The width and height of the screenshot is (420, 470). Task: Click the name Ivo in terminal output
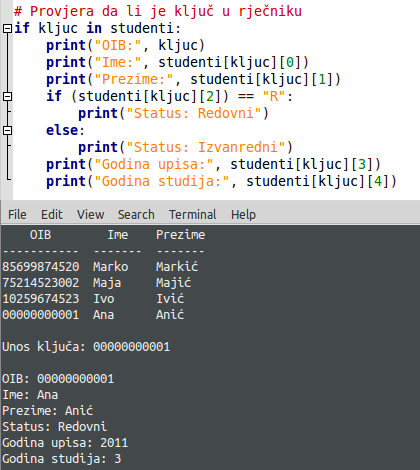click(x=103, y=299)
